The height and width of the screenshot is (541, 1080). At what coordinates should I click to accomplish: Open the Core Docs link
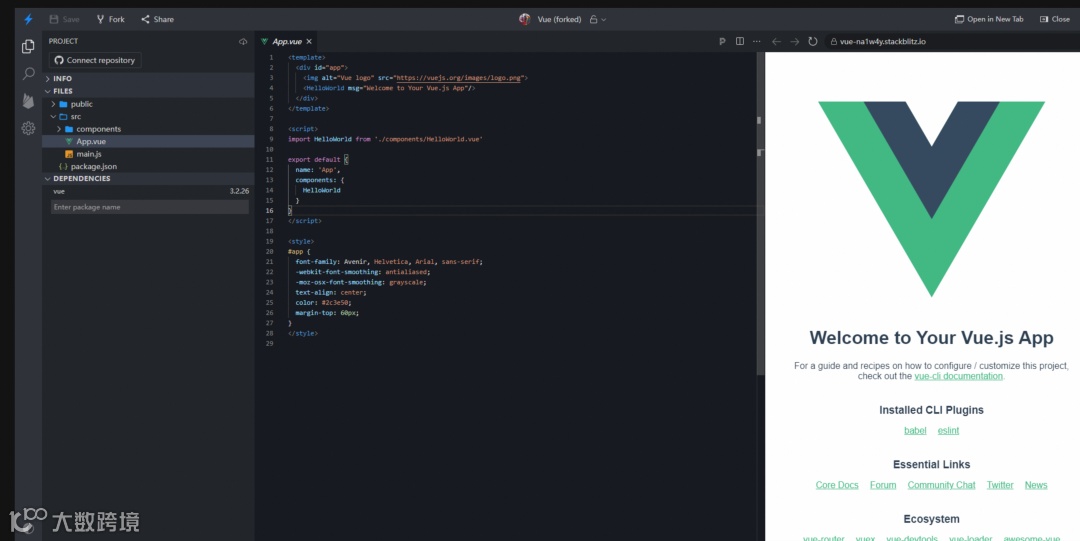tap(837, 485)
